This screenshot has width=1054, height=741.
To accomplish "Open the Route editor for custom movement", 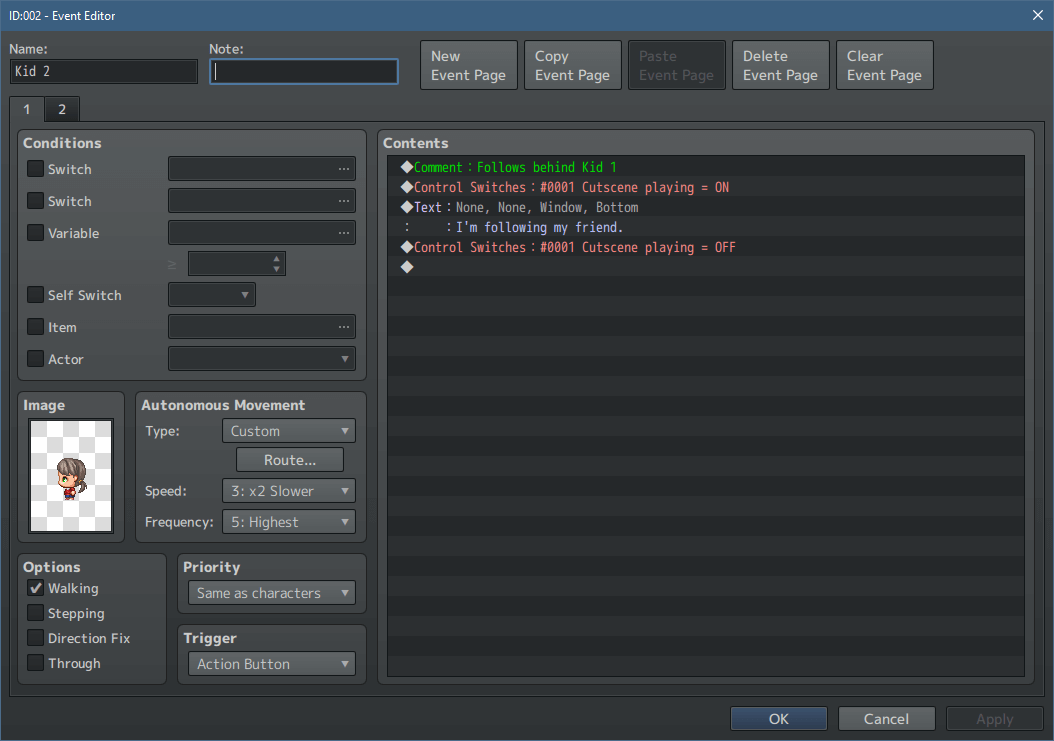I will [289, 459].
